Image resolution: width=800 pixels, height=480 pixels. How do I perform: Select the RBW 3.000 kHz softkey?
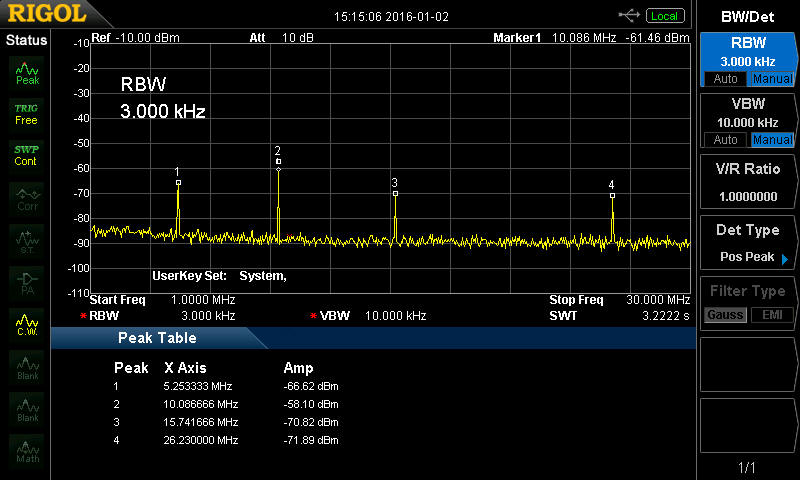[747, 52]
